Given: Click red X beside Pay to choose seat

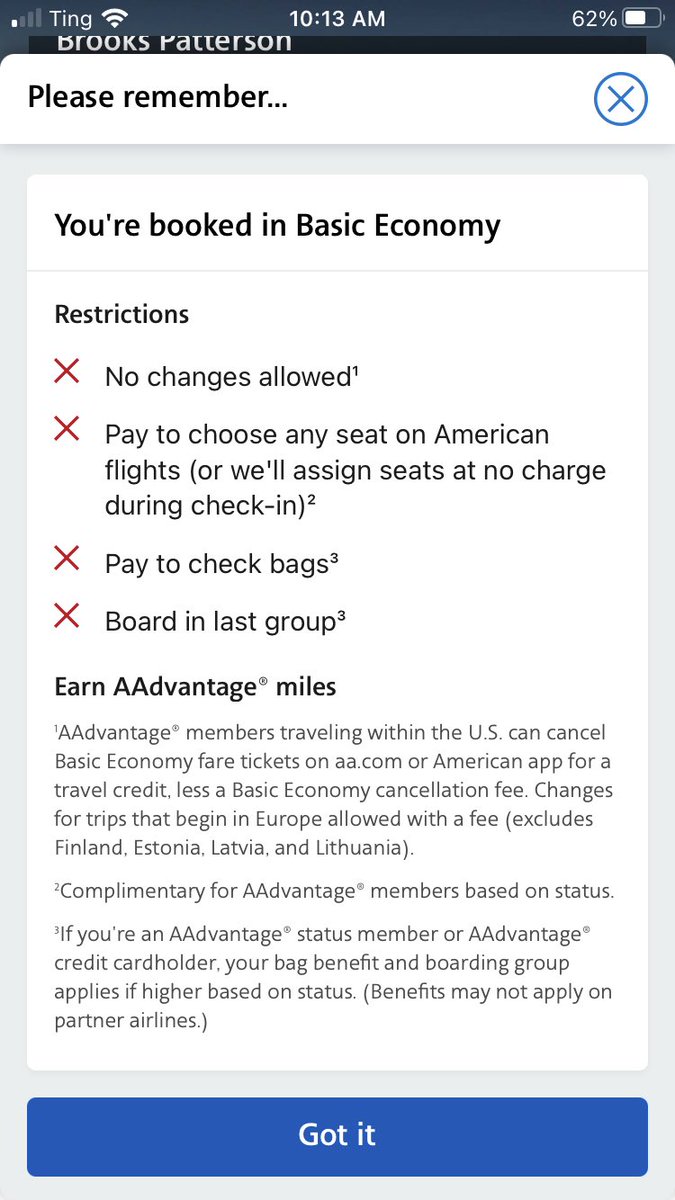Looking at the screenshot, I should coord(67,430).
